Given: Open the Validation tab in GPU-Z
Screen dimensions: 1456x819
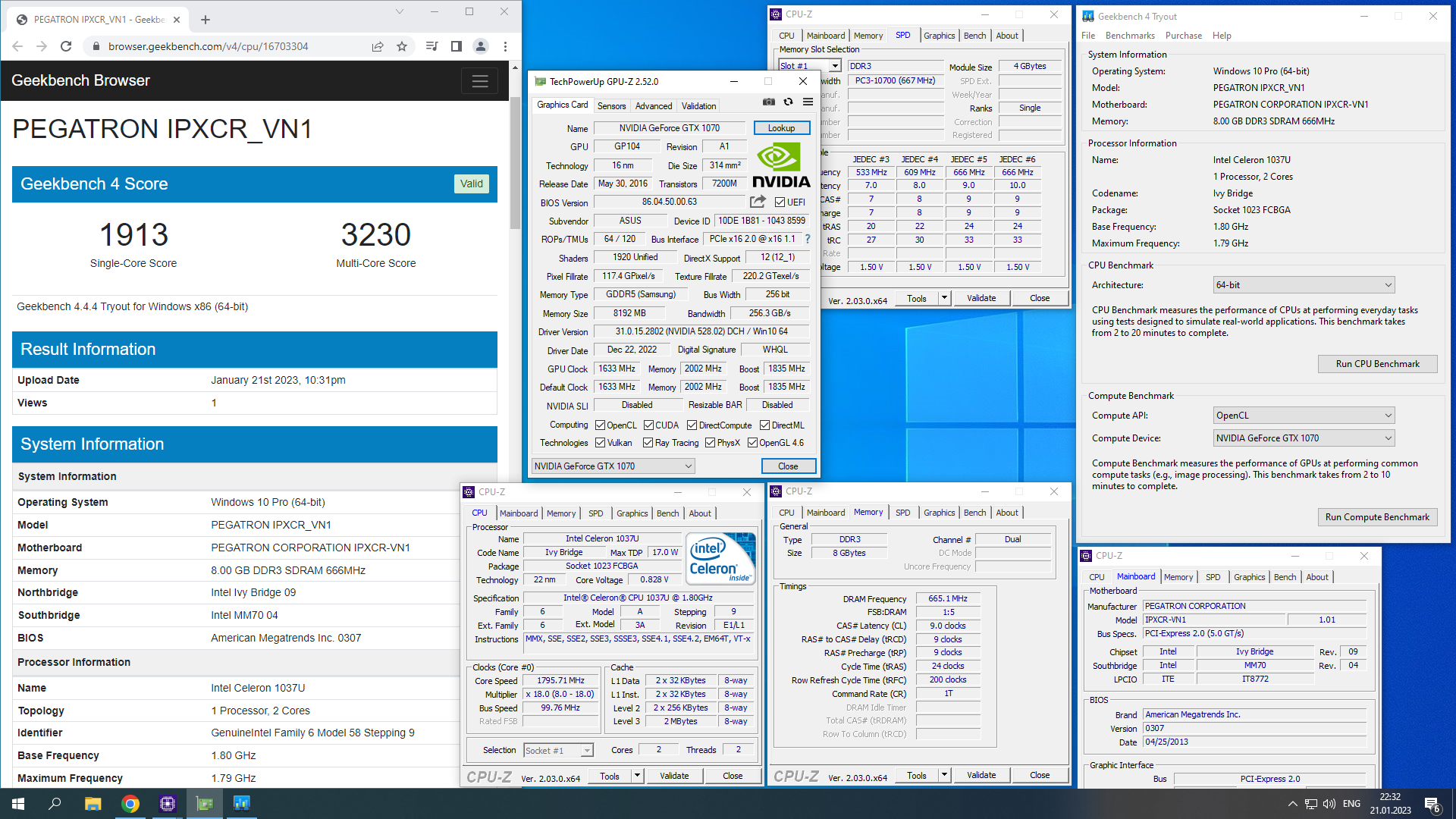Looking at the screenshot, I should (698, 106).
